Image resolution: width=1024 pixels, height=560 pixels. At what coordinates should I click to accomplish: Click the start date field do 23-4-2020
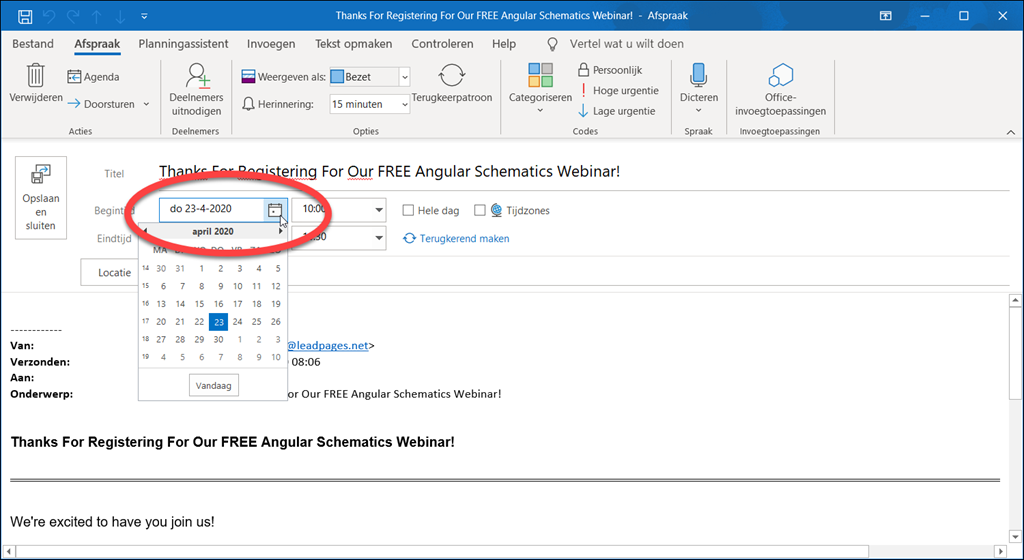coord(211,210)
